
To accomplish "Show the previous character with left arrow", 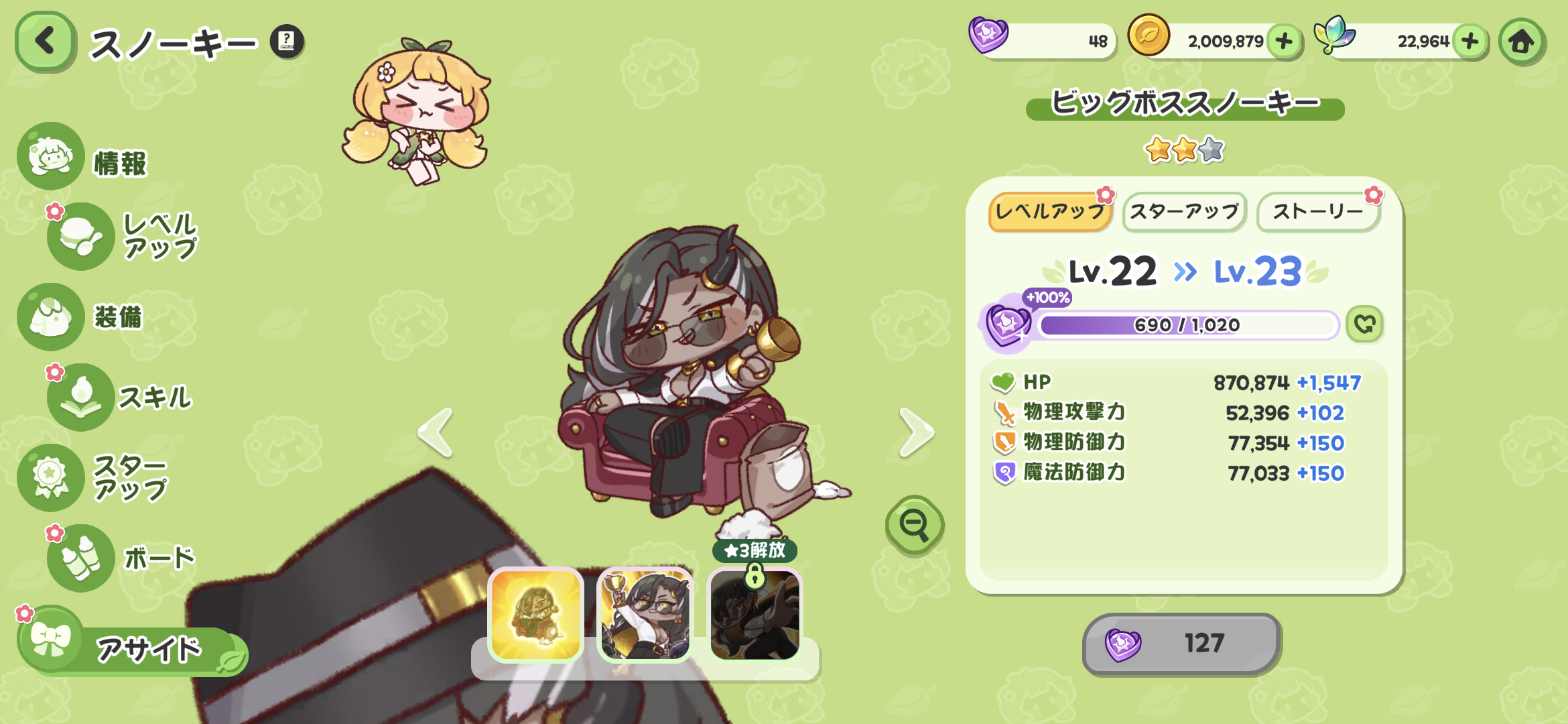I will (x=436, y=432).
